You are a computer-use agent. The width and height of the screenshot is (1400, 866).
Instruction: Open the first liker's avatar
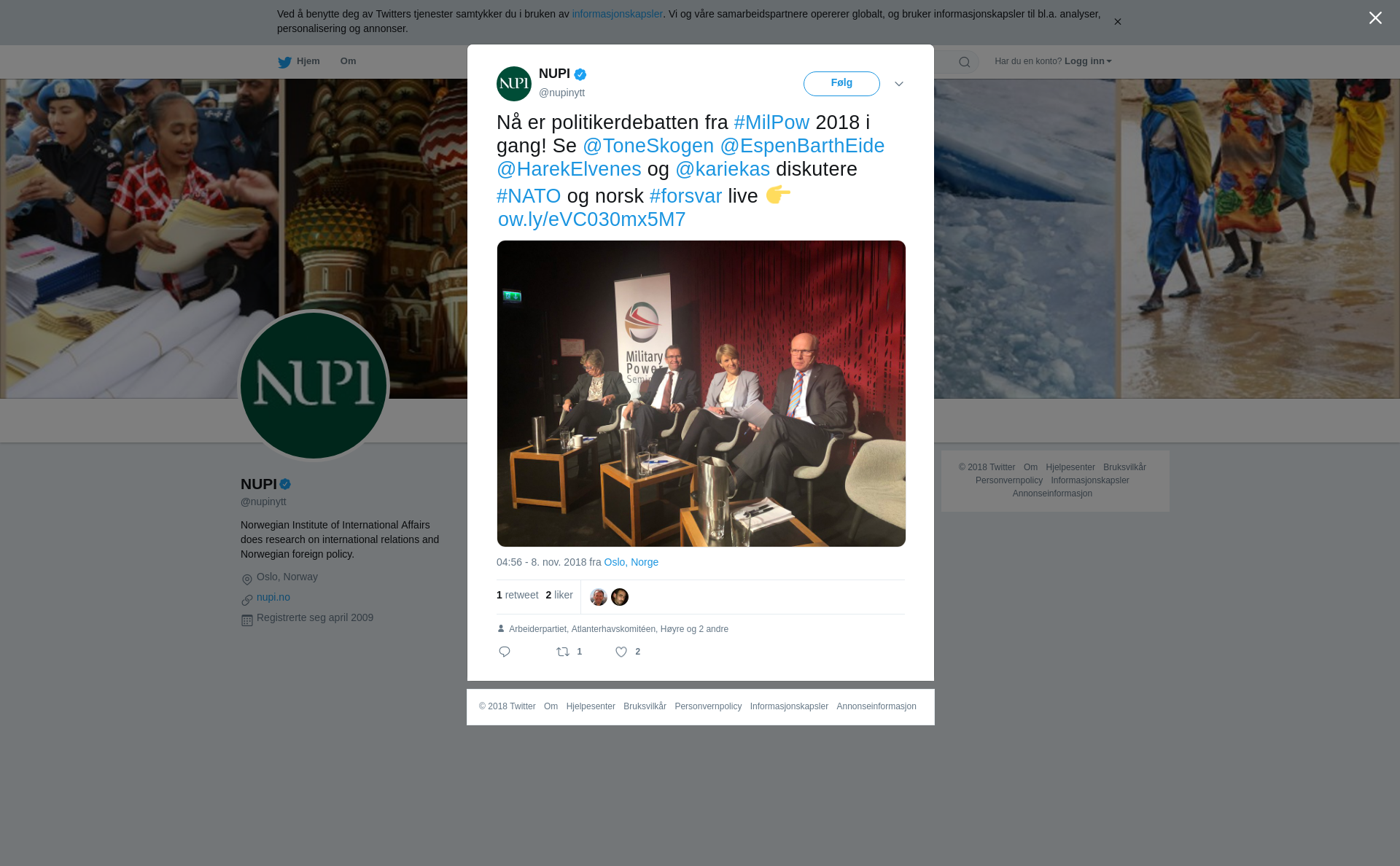point(599,597)
